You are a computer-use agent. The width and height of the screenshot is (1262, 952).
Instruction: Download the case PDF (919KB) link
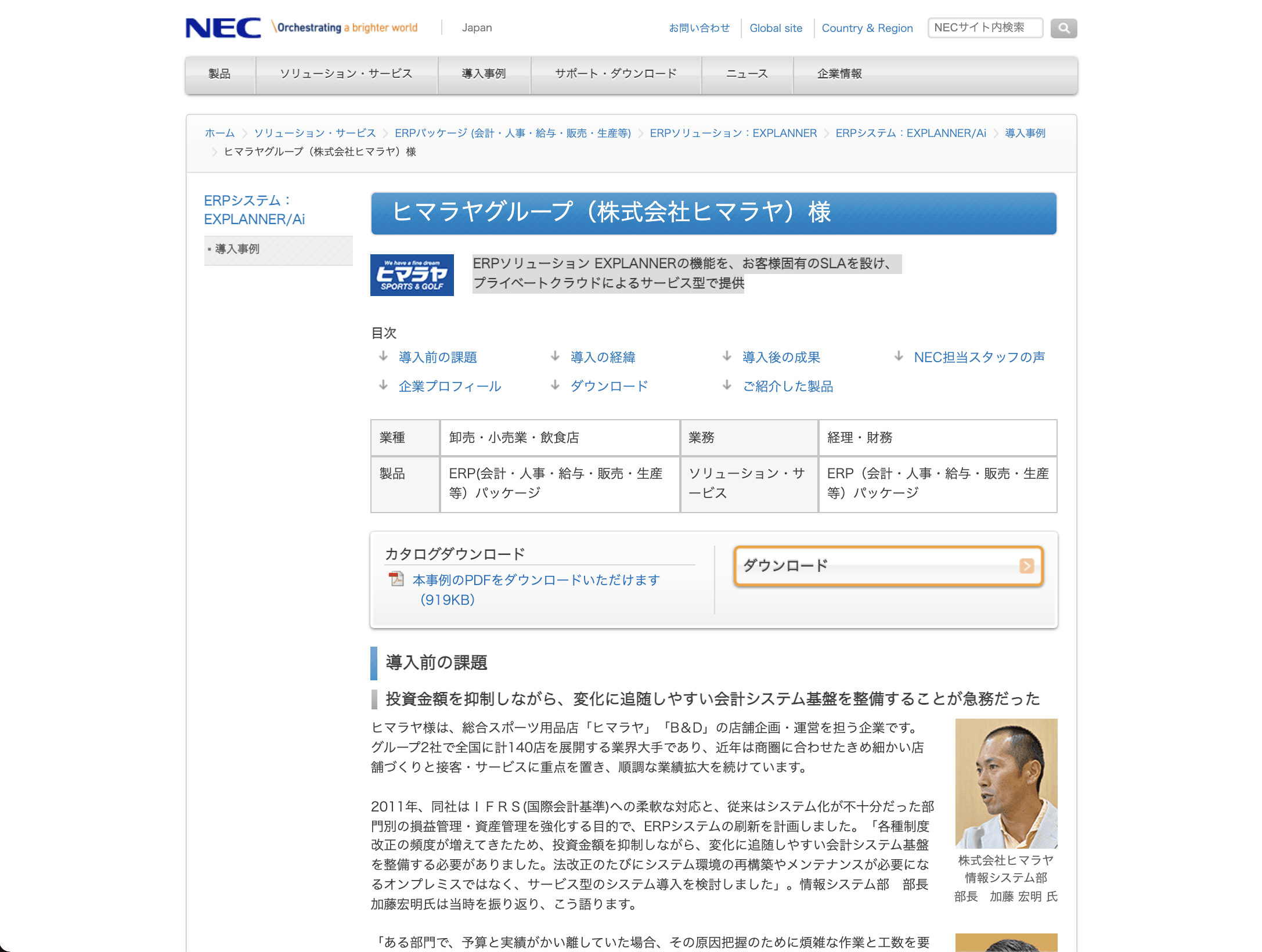coord(536,590)
